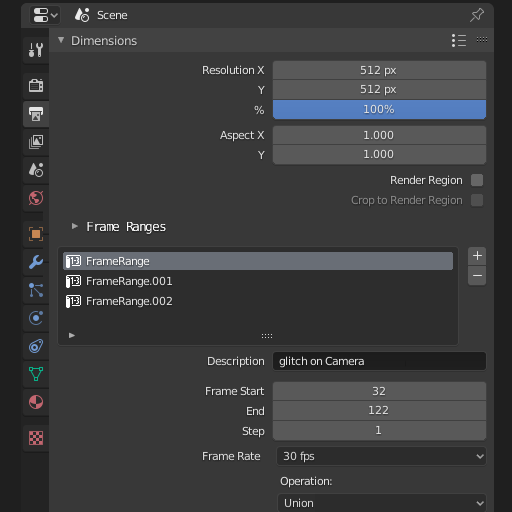Open the View Layer properties tab
Viewport: 512px width, 512px height.
tap(36, 142)
